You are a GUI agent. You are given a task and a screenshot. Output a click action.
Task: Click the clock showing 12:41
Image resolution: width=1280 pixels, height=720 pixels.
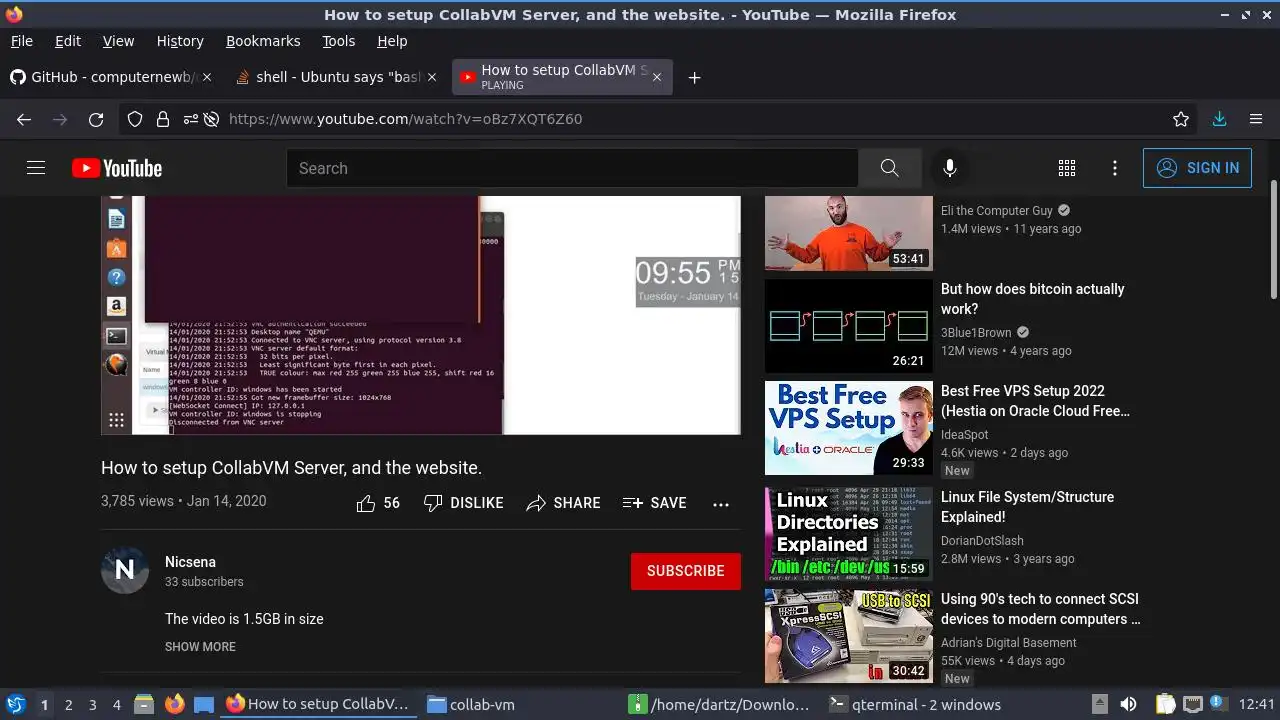1257,705
